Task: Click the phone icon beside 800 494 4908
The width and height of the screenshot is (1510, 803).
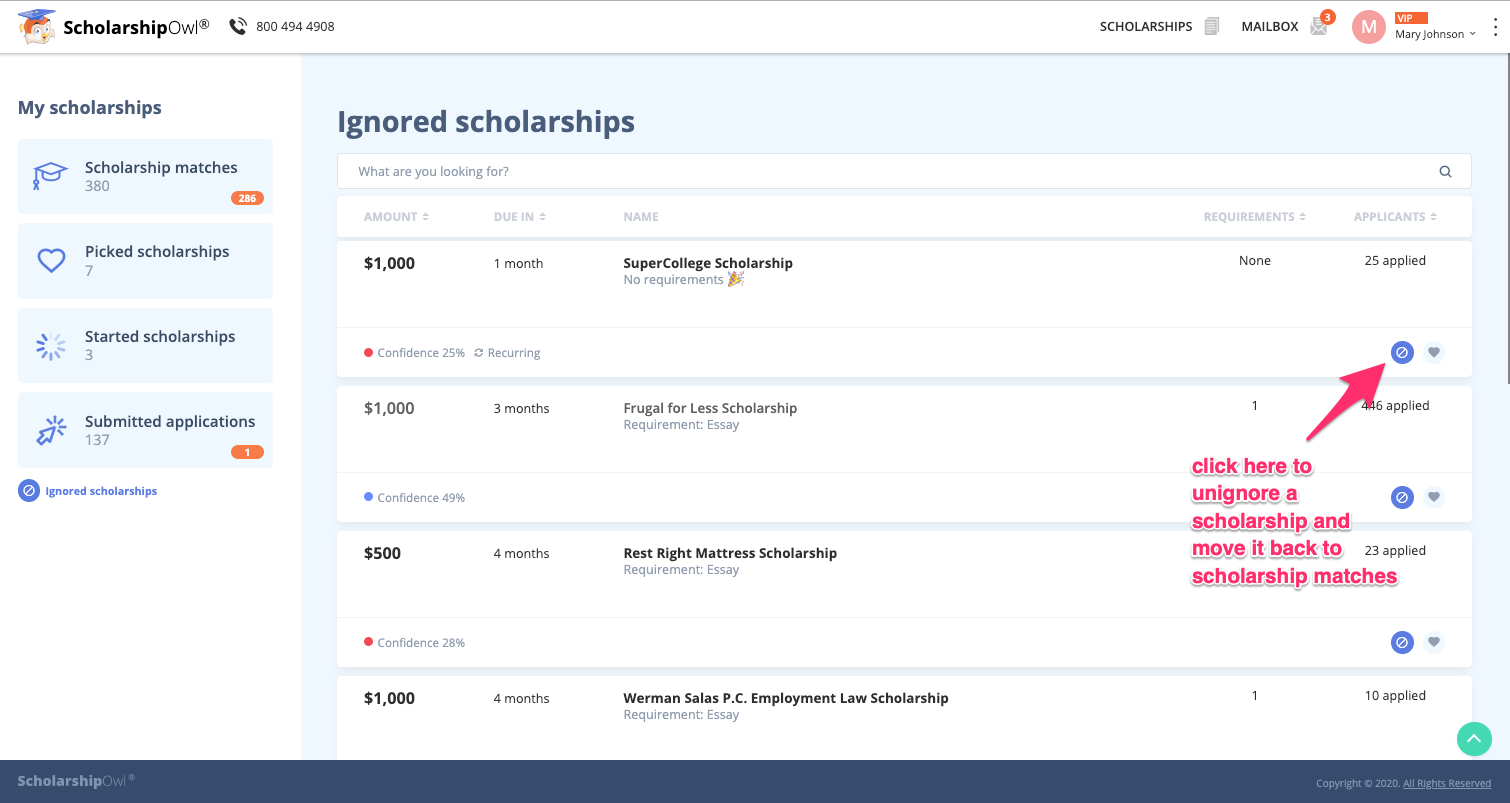Action: click(x=238, y=26)
